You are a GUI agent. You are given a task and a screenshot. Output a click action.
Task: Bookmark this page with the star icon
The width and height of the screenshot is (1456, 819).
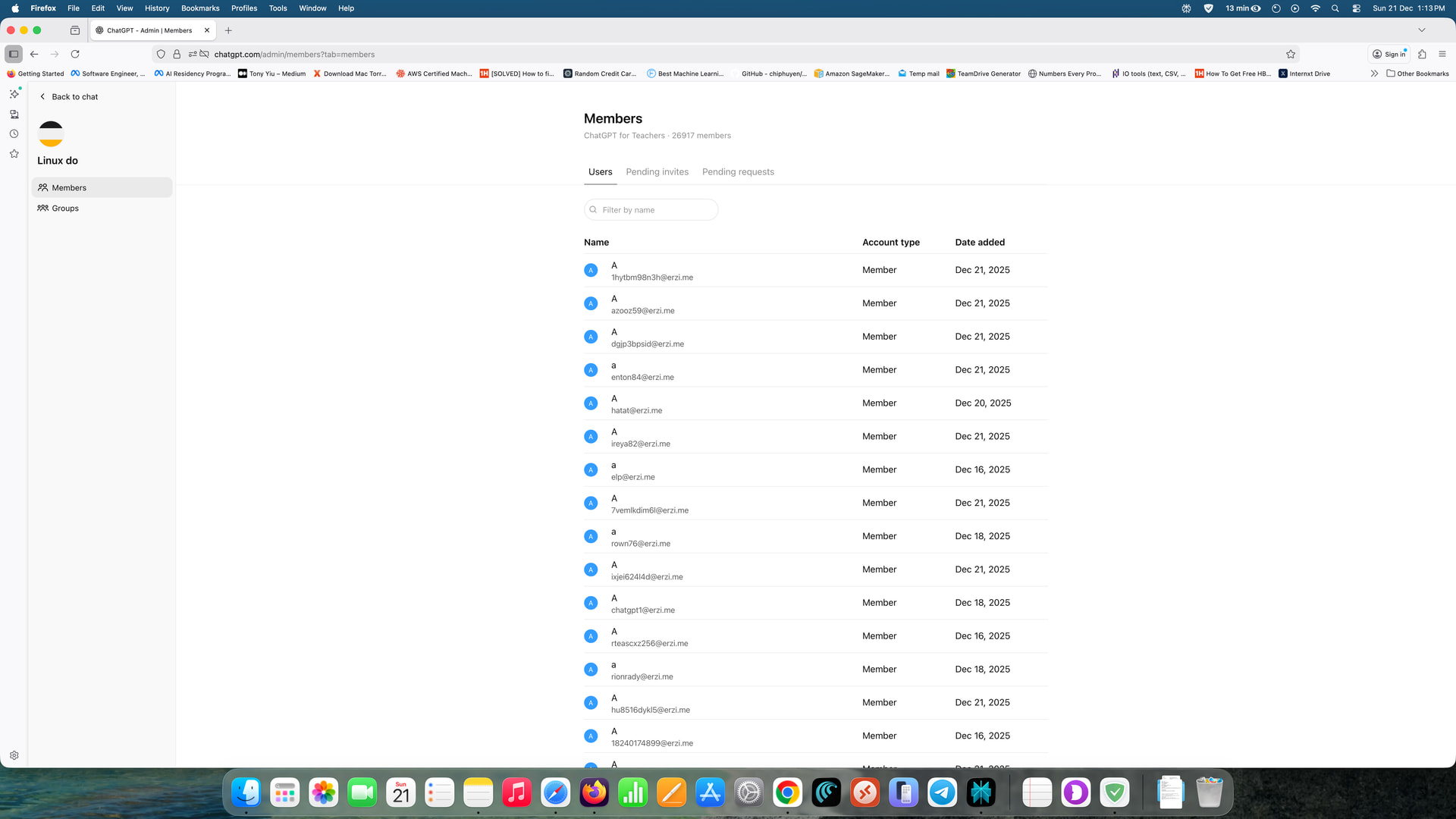[1291, 54]
